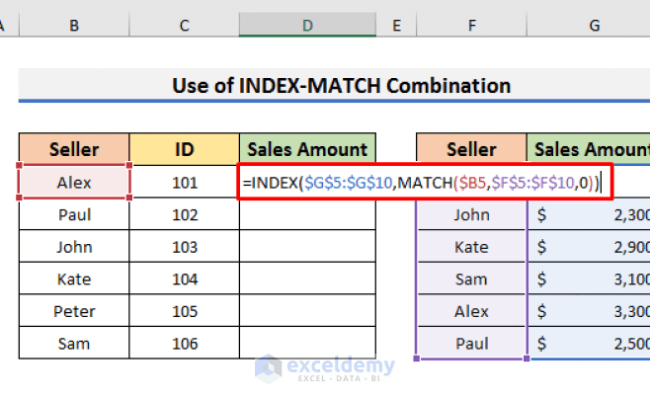Select cell containing 'Sam' in column F
The width and height of the screenshot is (650, 400).
click(471, 279)
